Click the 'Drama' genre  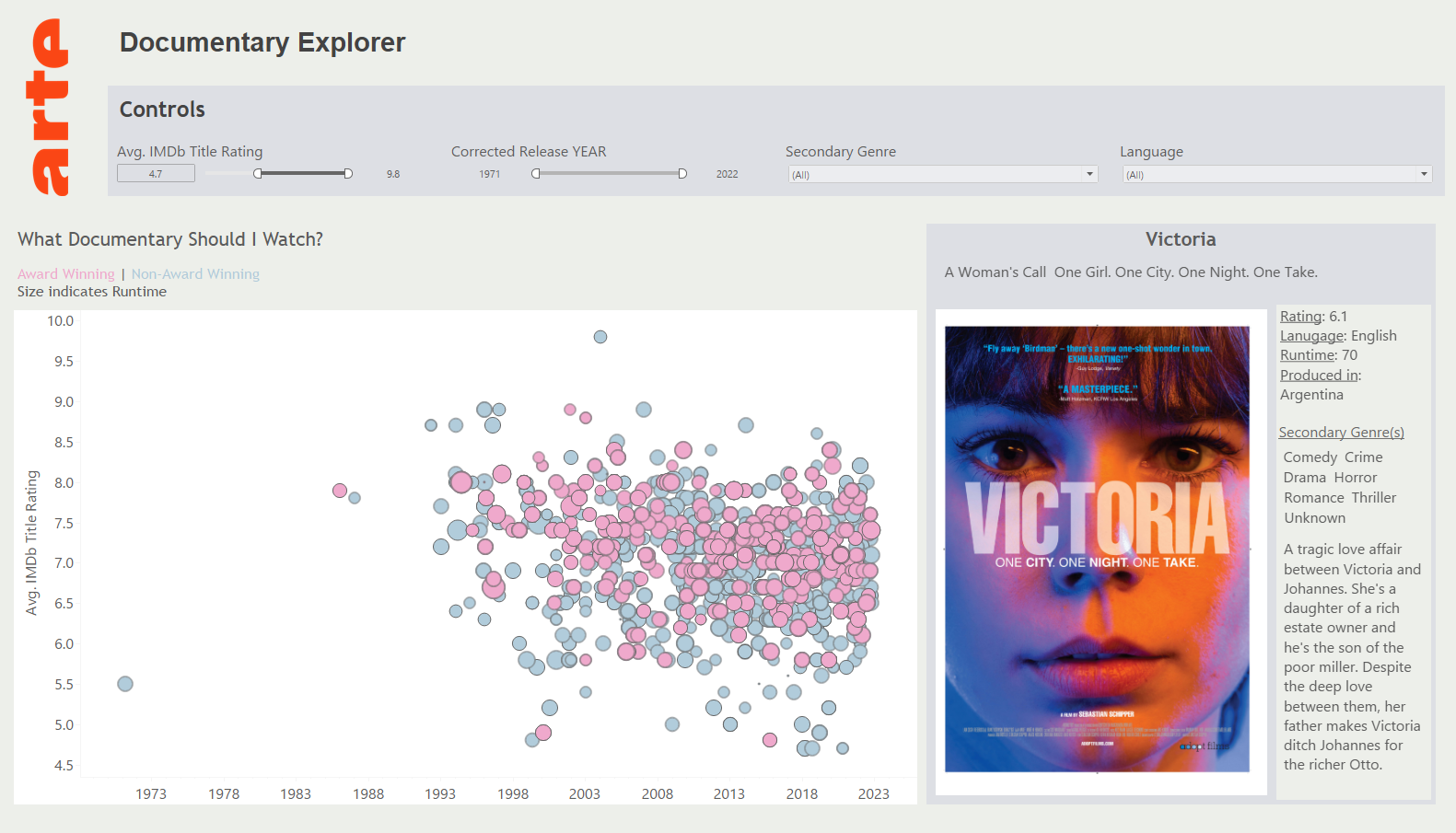tap(1305, 478)
